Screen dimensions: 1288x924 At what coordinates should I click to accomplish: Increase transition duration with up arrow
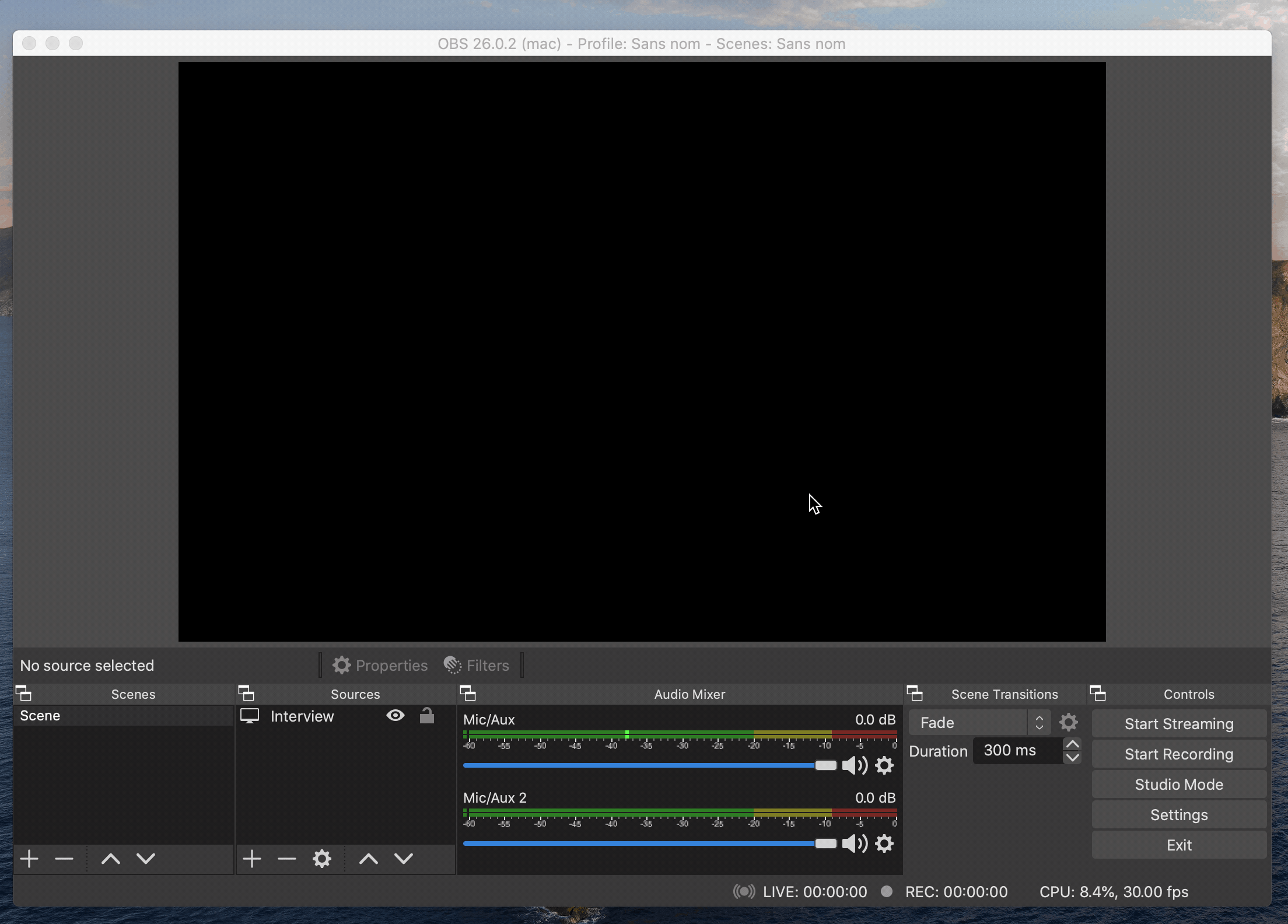1072,744
